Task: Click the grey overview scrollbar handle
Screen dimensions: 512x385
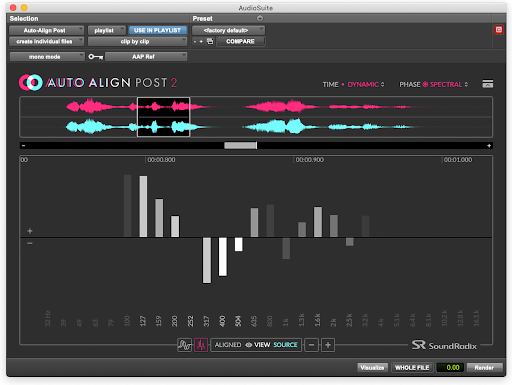Action: click(240, 145)
